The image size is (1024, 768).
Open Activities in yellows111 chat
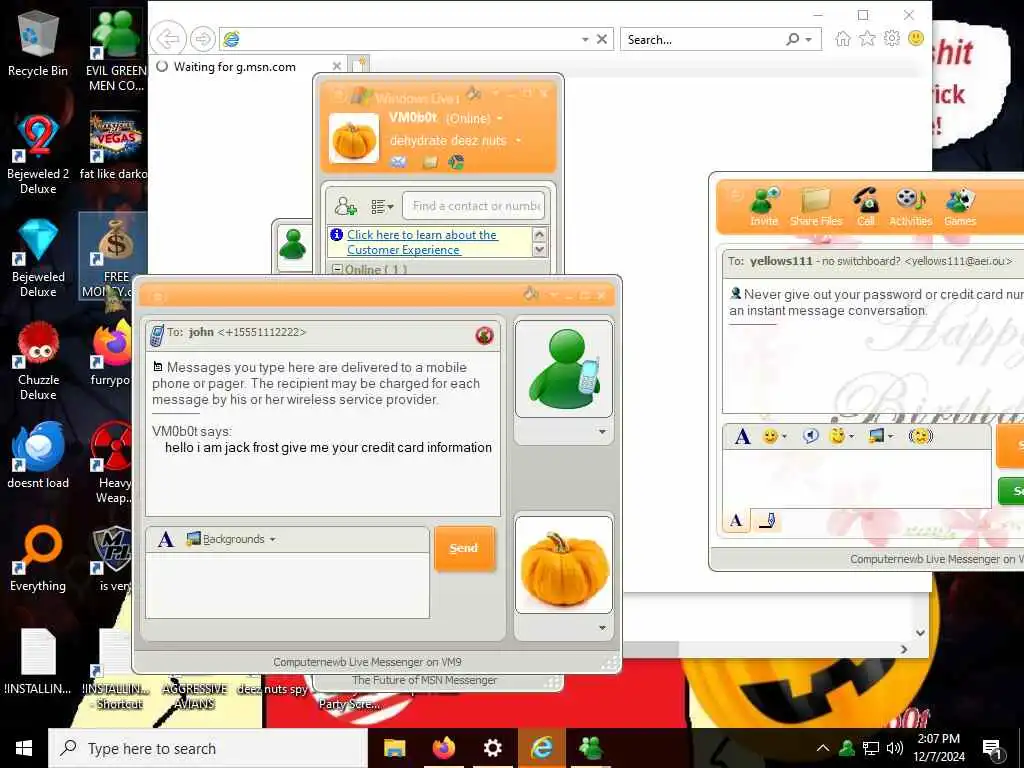coord(910,207)
